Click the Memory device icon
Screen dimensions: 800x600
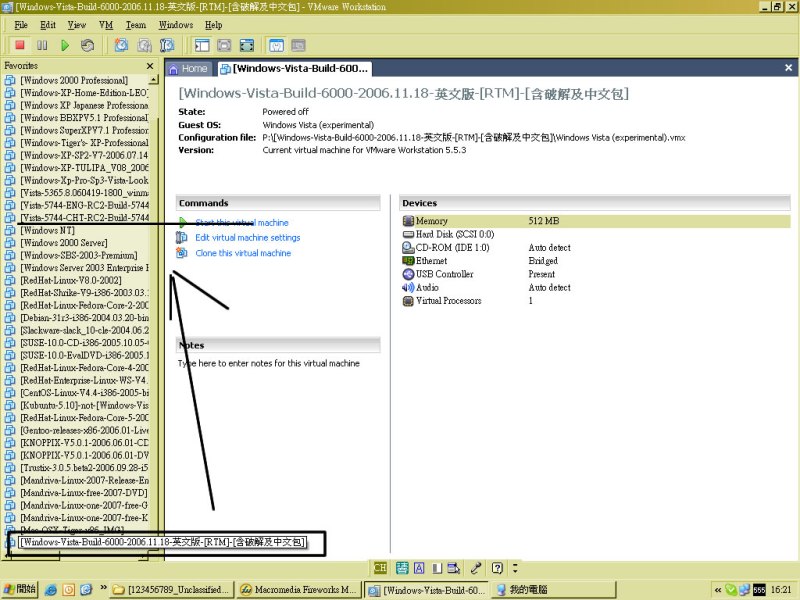(408, 221)
